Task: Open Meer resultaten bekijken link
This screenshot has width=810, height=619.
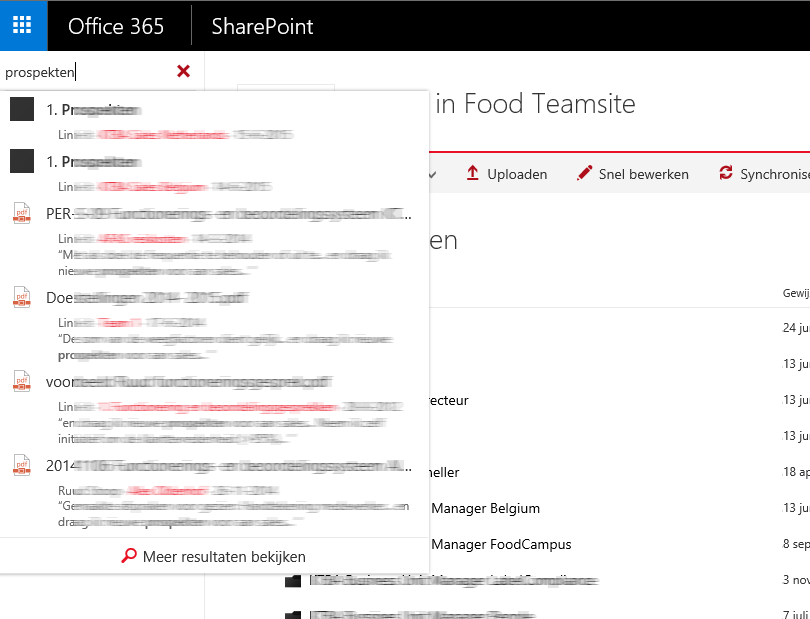Action: [x=224, y=556]
